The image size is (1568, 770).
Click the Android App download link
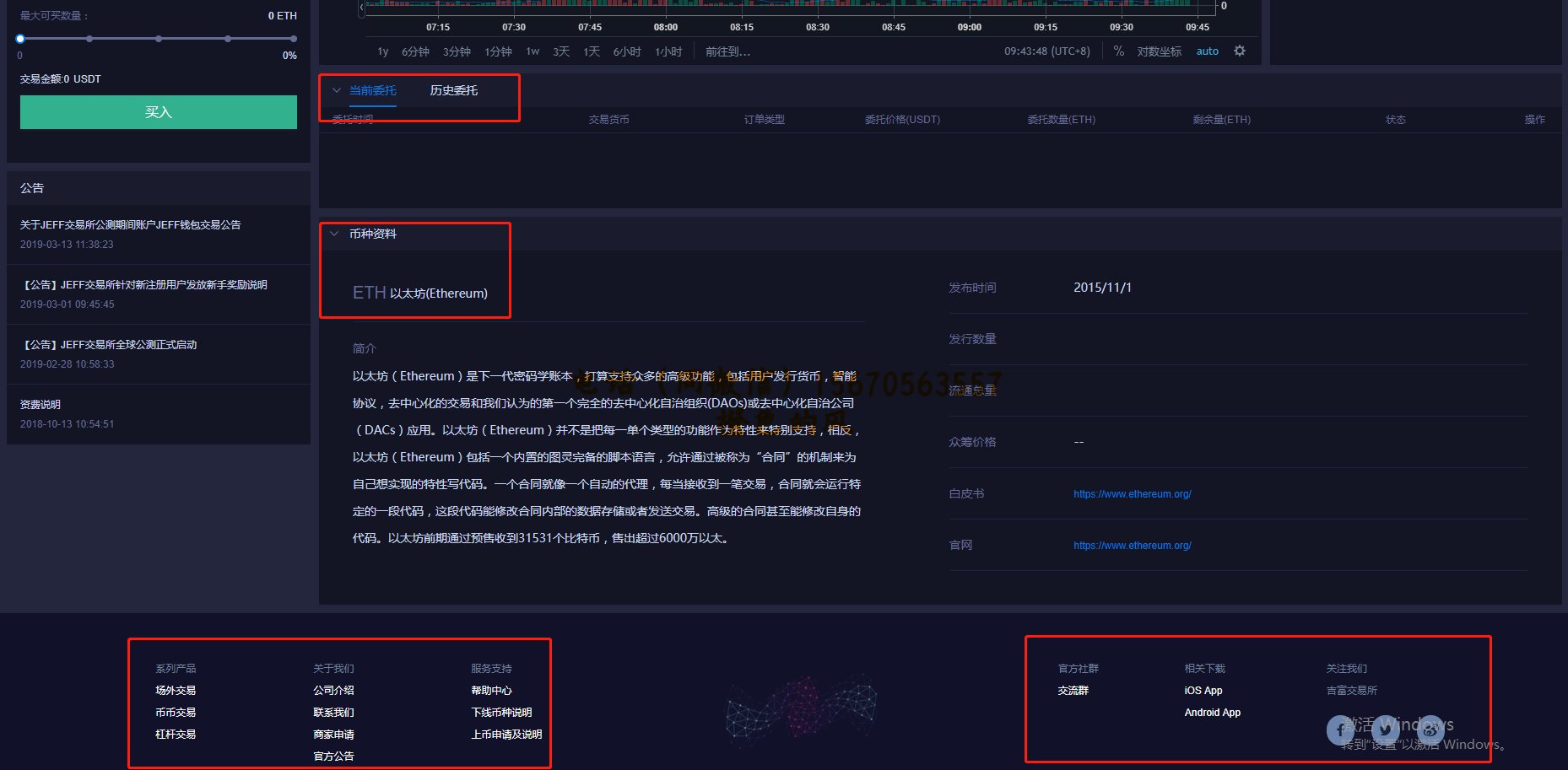(1212, 713)
